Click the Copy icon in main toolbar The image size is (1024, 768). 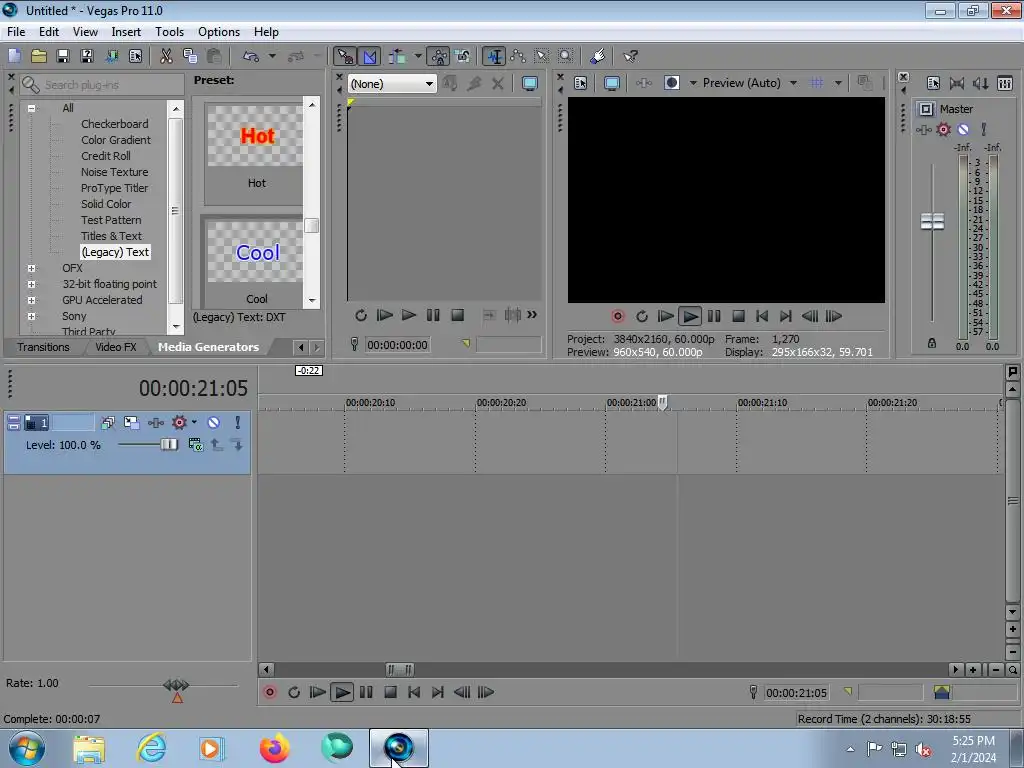(x=190, y=56)
